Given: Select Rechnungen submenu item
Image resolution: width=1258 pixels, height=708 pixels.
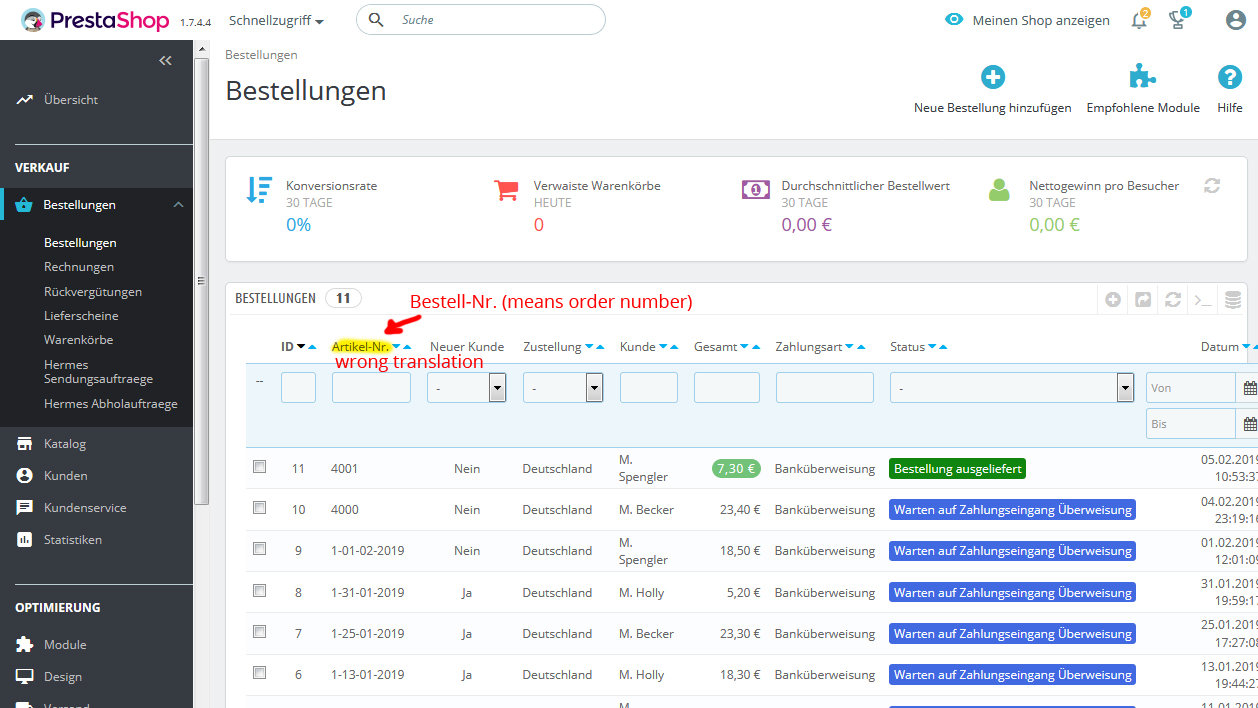Looking at the screenshot, I should tap(79, 267).
